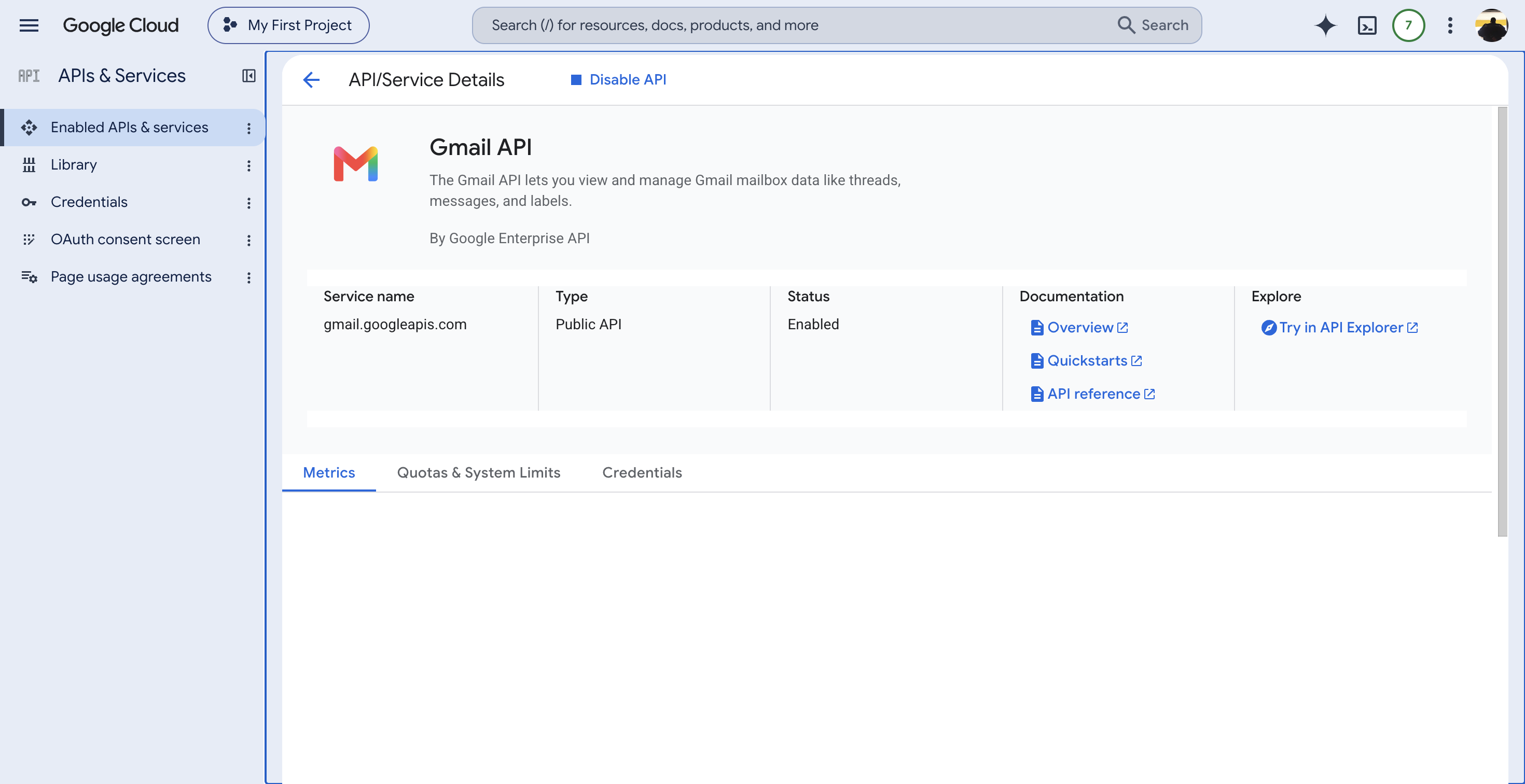Switch to the Metrics tab
Screen dimensions: 1525x784
328,472
